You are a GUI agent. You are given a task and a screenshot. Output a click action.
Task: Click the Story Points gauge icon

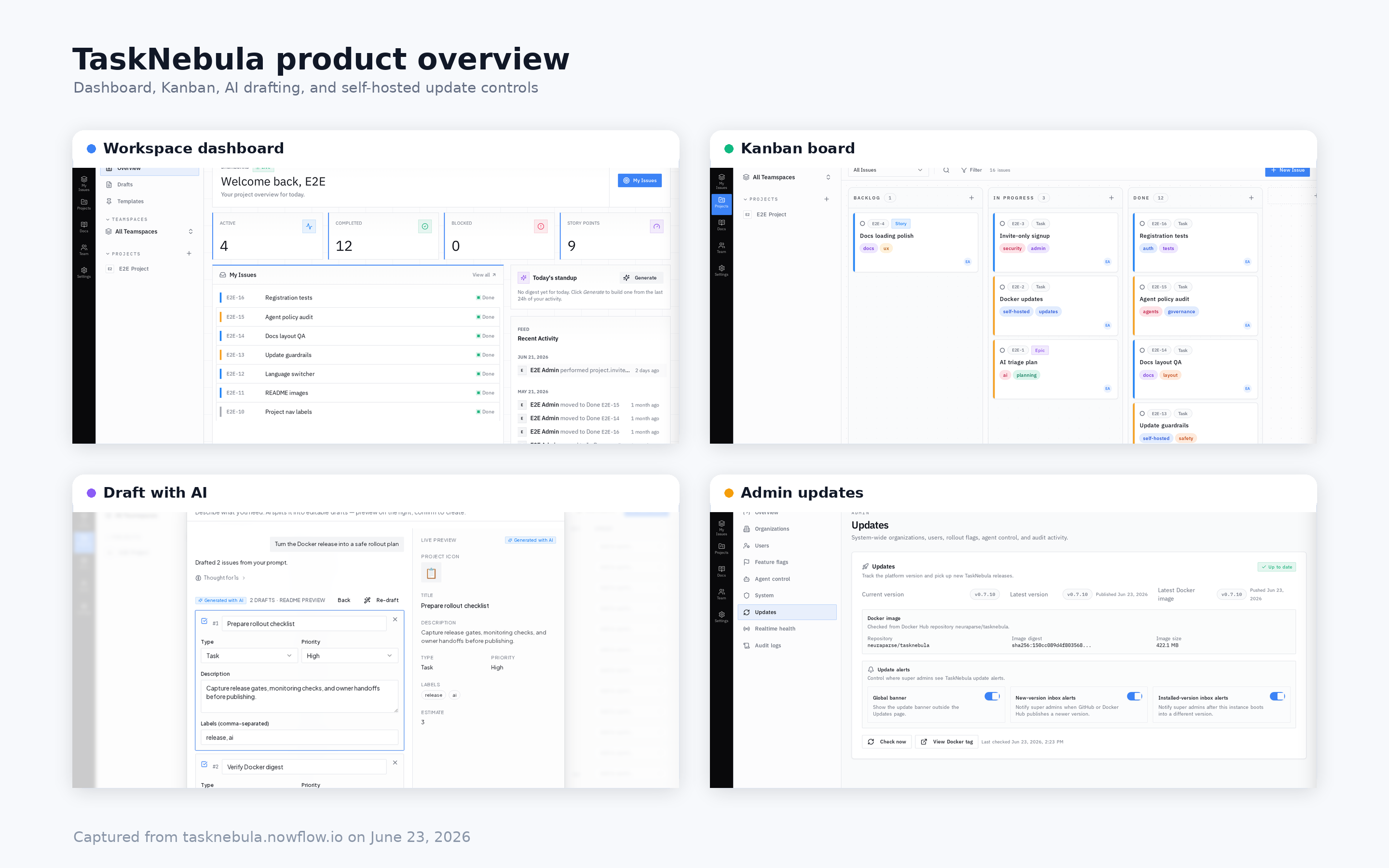coord(656,226)
